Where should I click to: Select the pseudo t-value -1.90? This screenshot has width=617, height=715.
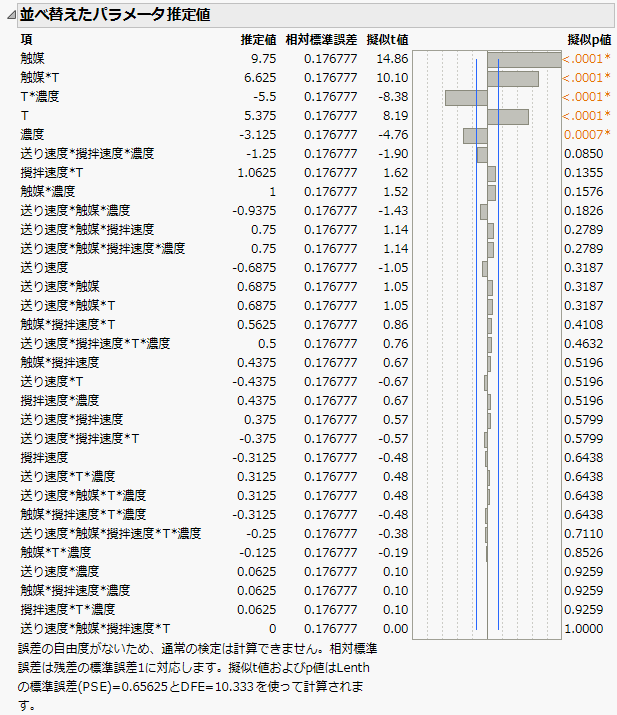(x=393, y=154)
